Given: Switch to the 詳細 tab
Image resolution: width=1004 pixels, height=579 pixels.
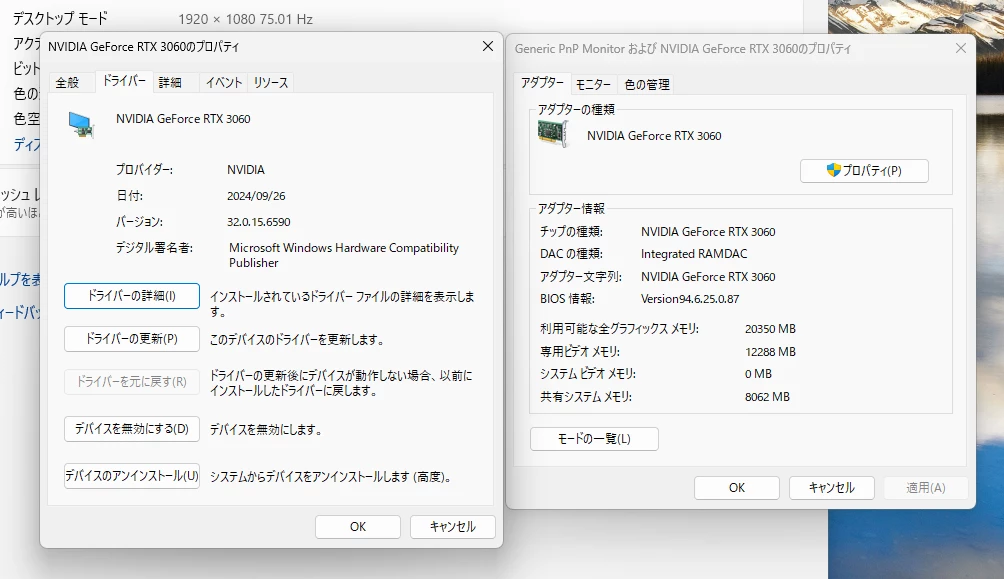Looking at the screenshot, I should click(x=170, y=83).
